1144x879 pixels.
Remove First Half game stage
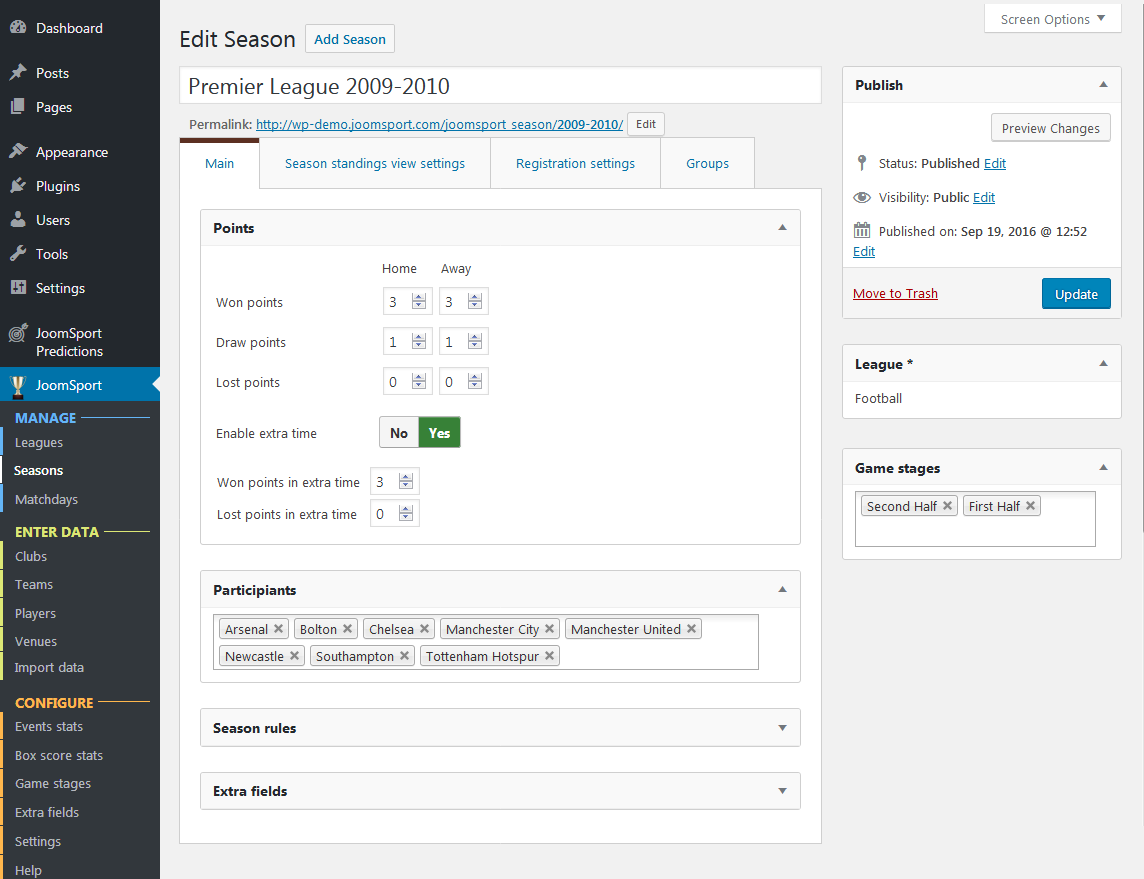(x=1030, y=506)
